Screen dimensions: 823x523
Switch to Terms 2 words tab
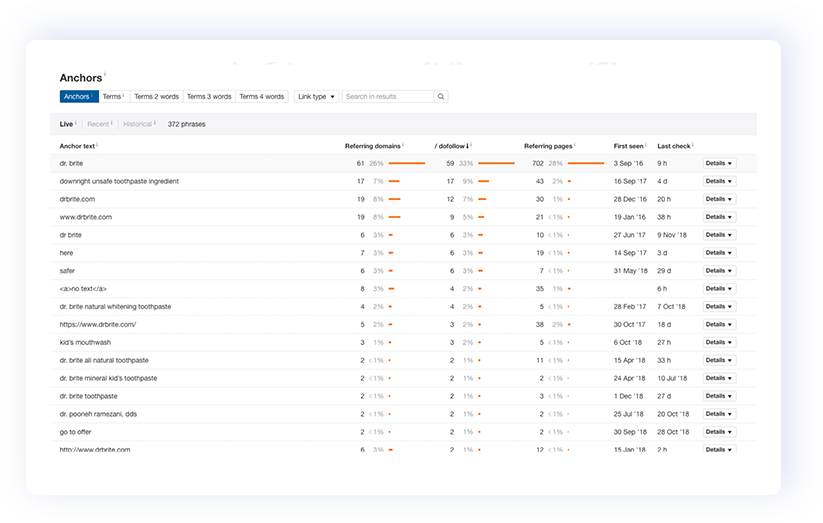[156, 97]
